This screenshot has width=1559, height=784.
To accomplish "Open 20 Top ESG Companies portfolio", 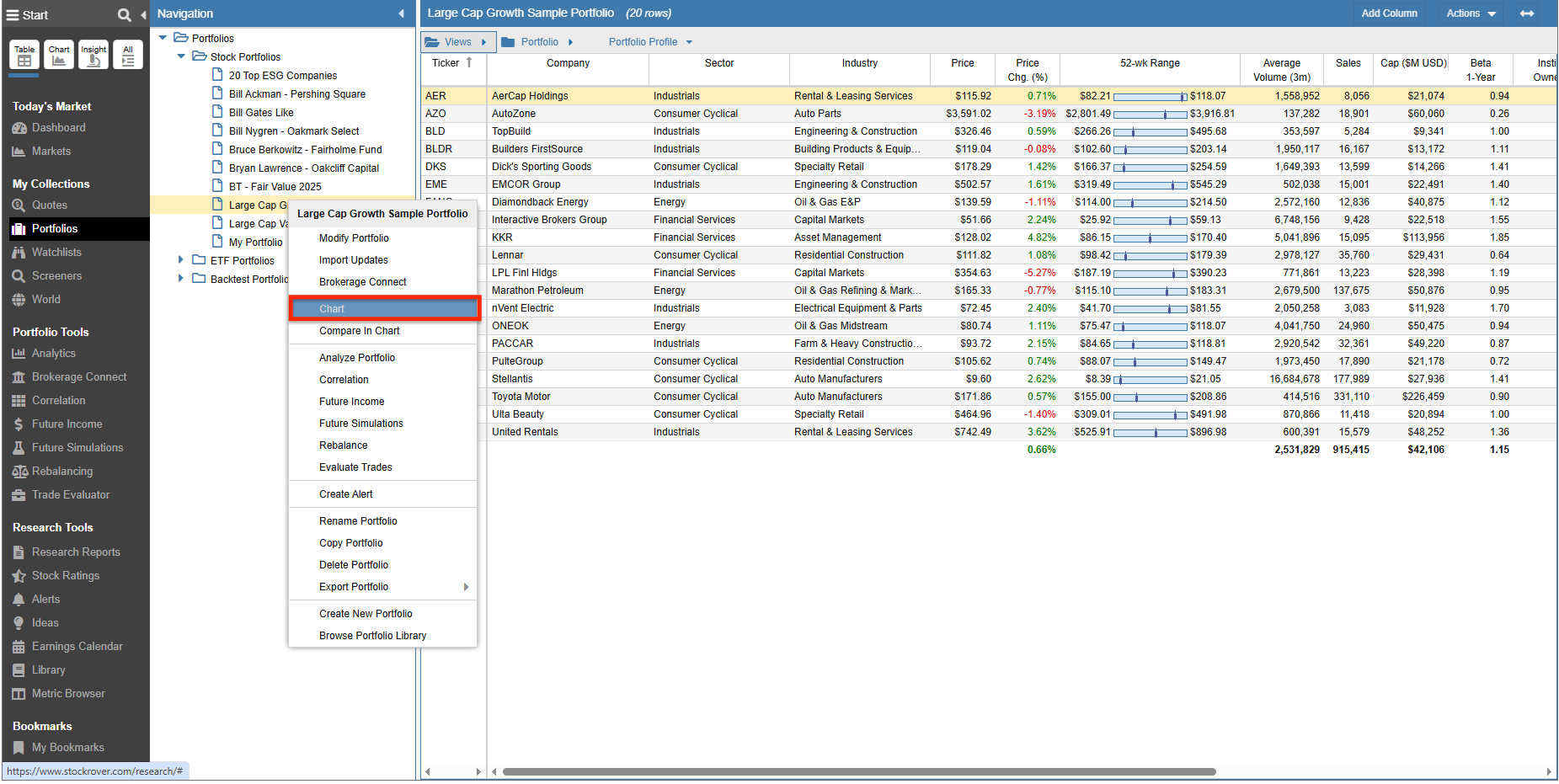I will point(283,76).
